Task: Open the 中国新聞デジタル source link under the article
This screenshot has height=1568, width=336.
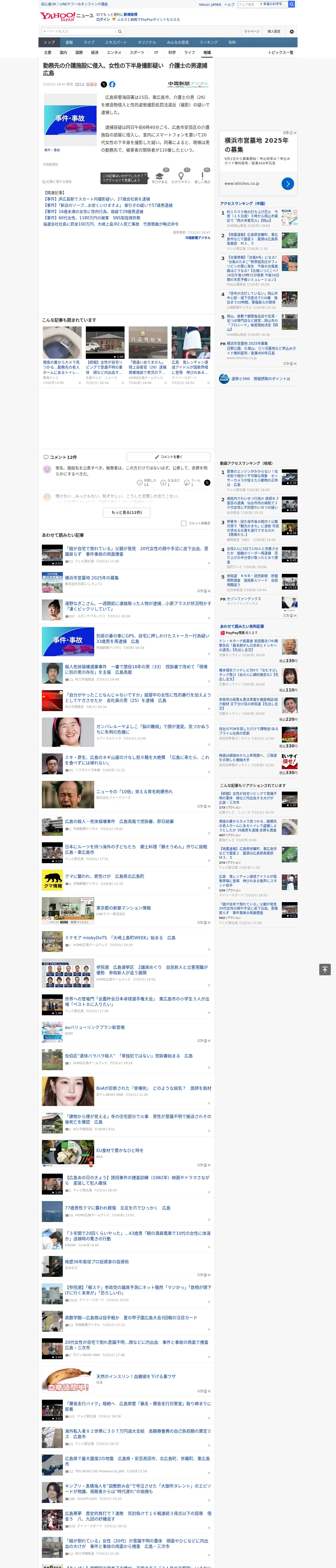Action: 198,238
